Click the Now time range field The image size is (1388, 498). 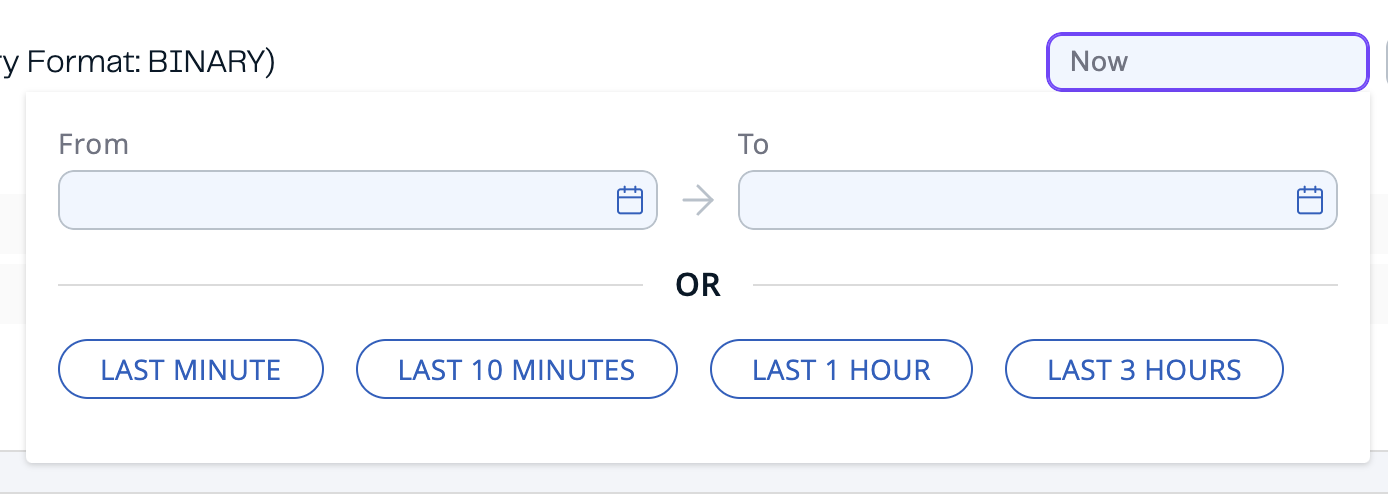(1206, 62)
